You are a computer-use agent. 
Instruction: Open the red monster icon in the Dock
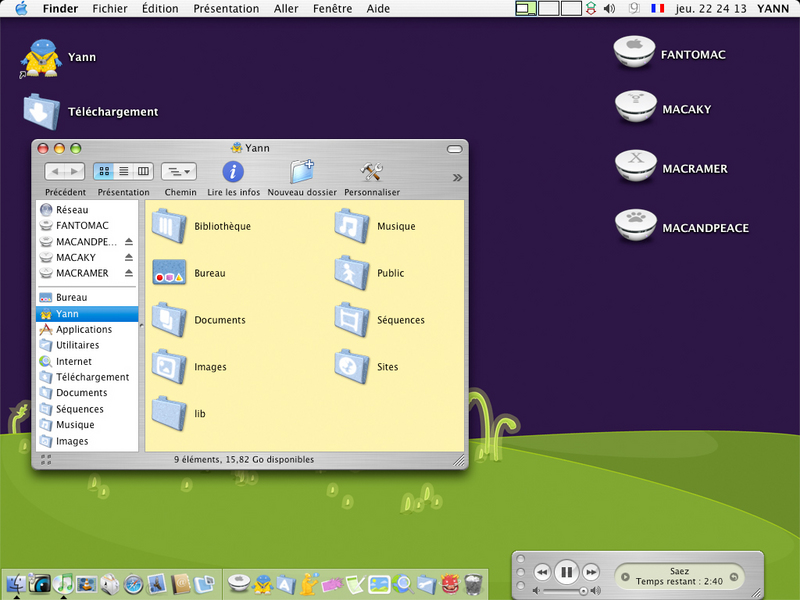[x=450, y=584]
